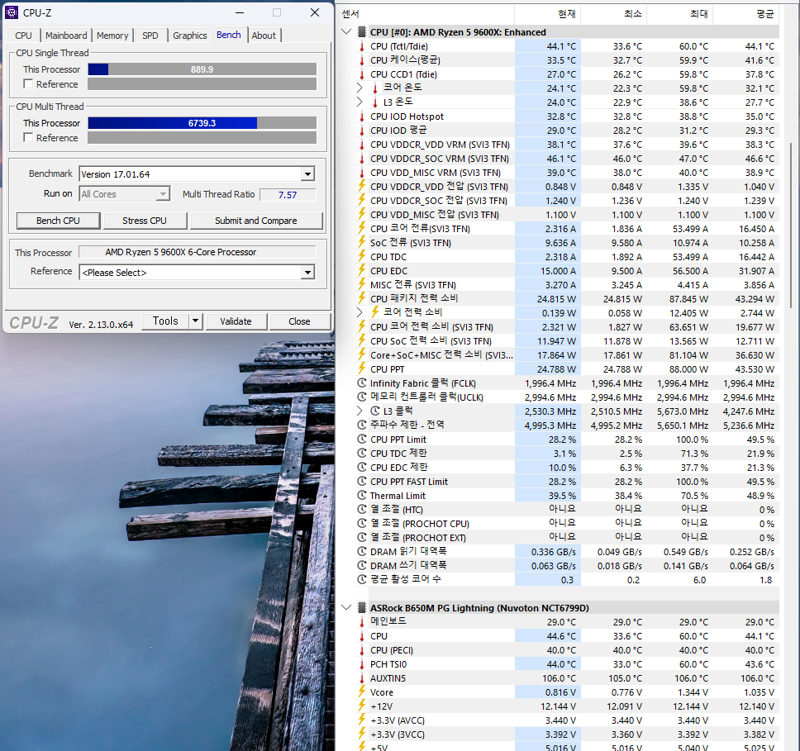Switch to the Graphics tab

(x=190, y=35)
